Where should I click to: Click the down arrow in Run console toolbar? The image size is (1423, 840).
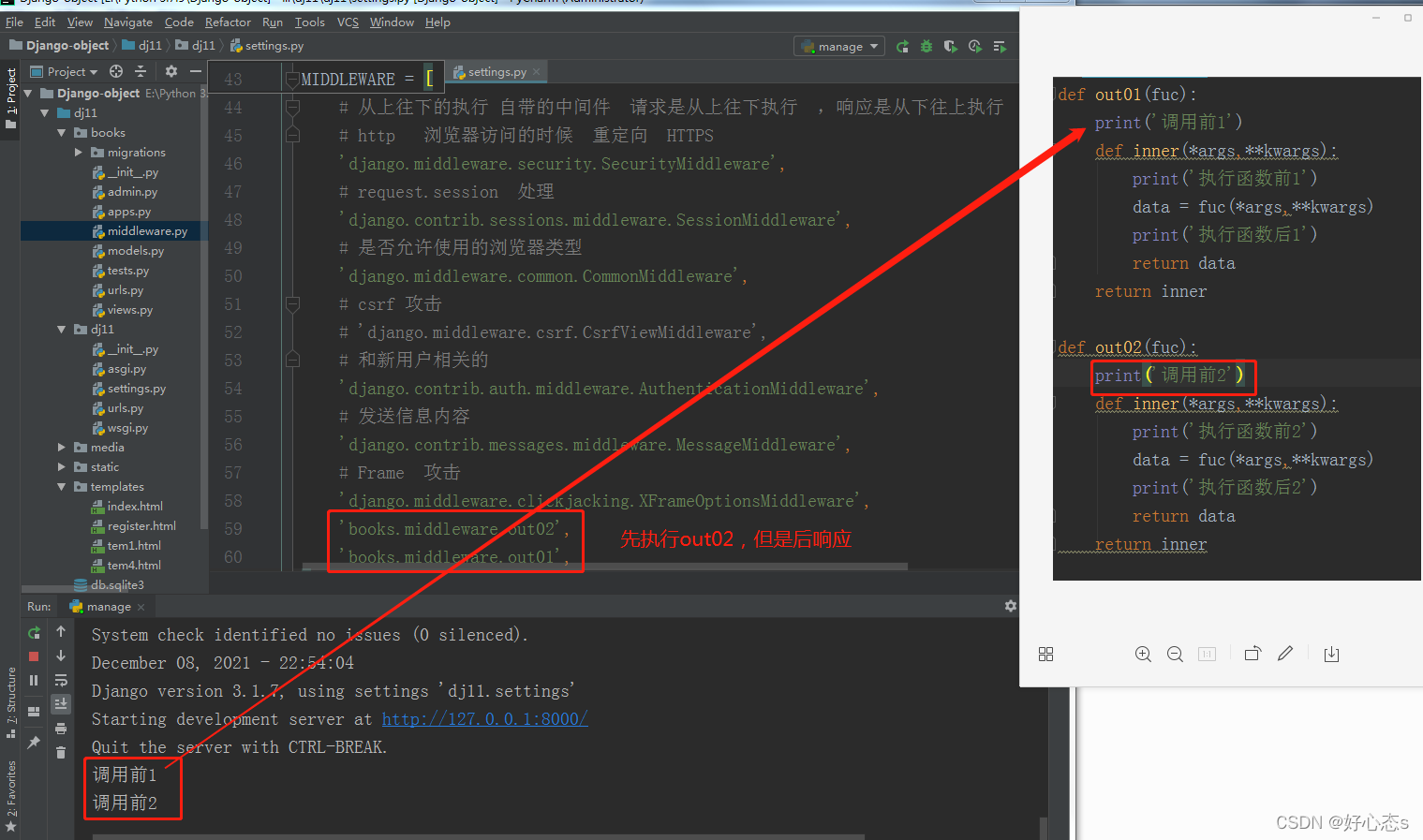pyautogui.click(x=61, y=656)
